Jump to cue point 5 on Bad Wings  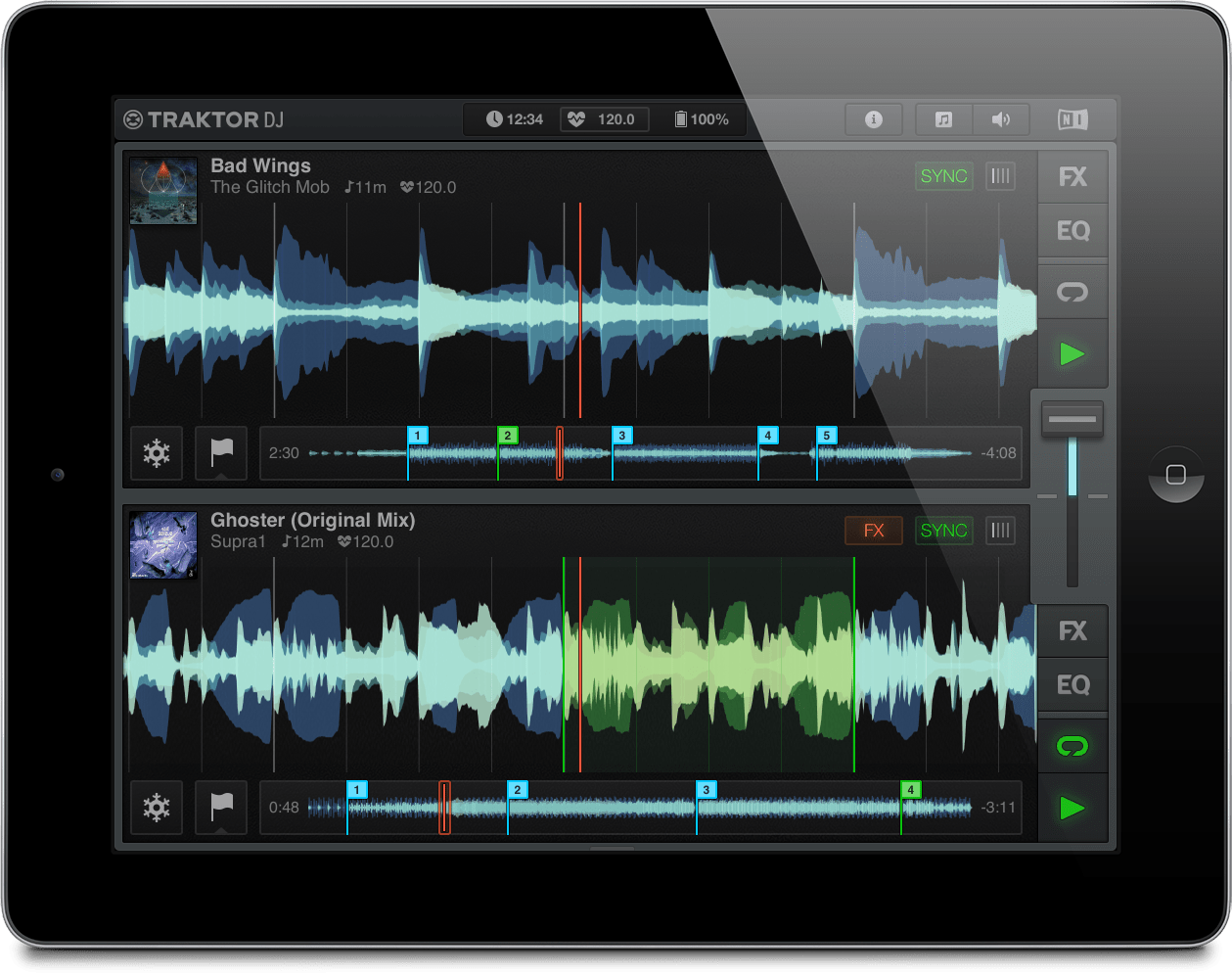tap(827, 436)
